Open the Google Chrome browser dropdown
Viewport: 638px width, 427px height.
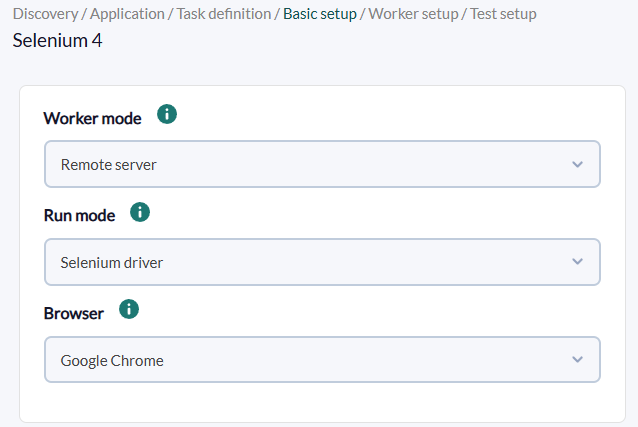pyautogui.click(x=322, y=359)
